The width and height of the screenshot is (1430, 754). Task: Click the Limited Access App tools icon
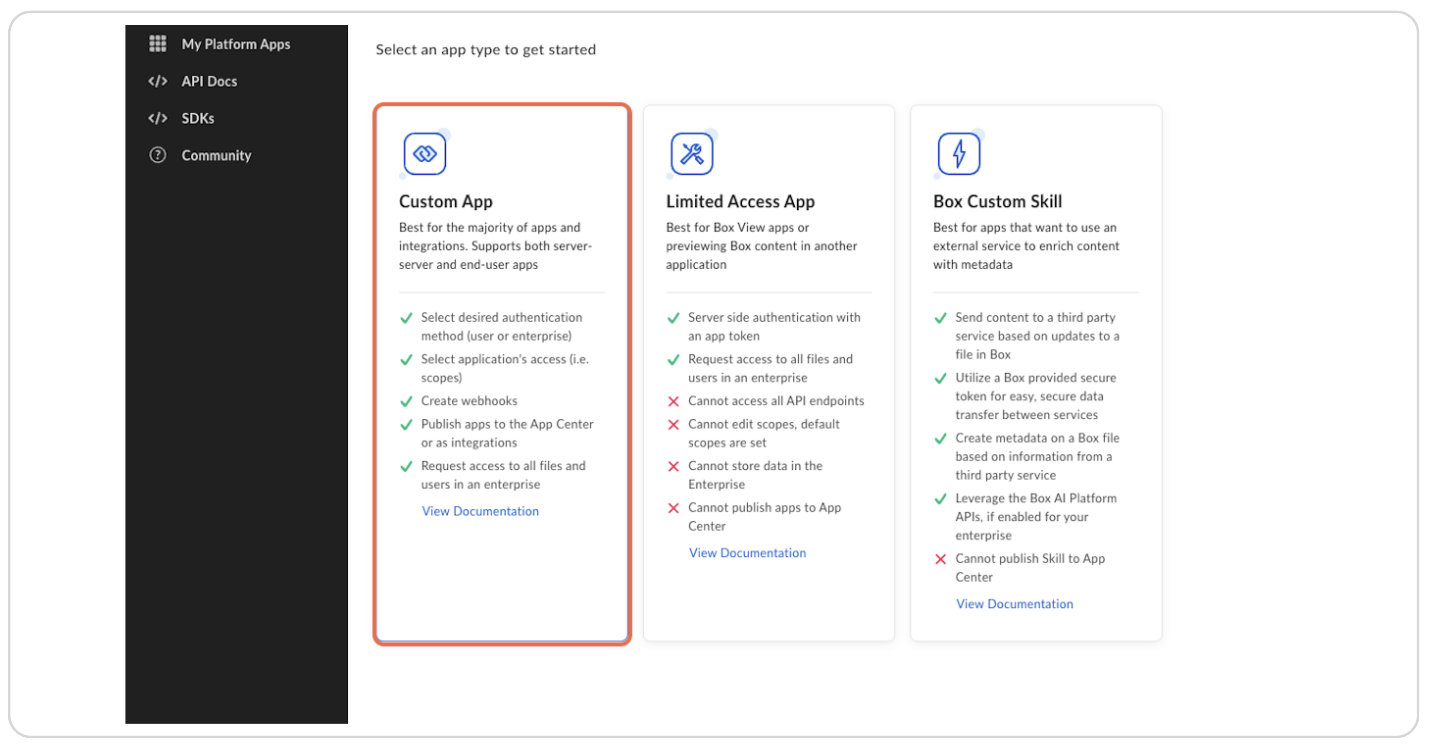pos(692,153)
